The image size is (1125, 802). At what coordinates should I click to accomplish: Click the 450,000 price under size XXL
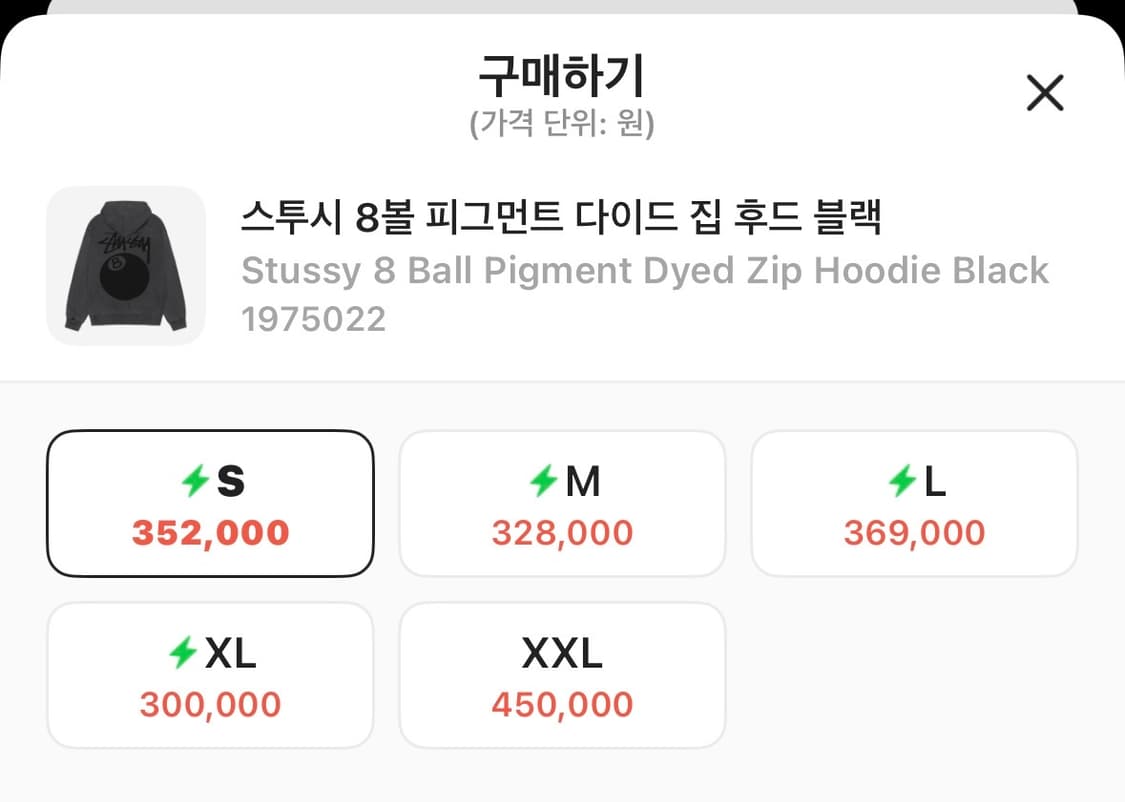click(x=562, y=704)
